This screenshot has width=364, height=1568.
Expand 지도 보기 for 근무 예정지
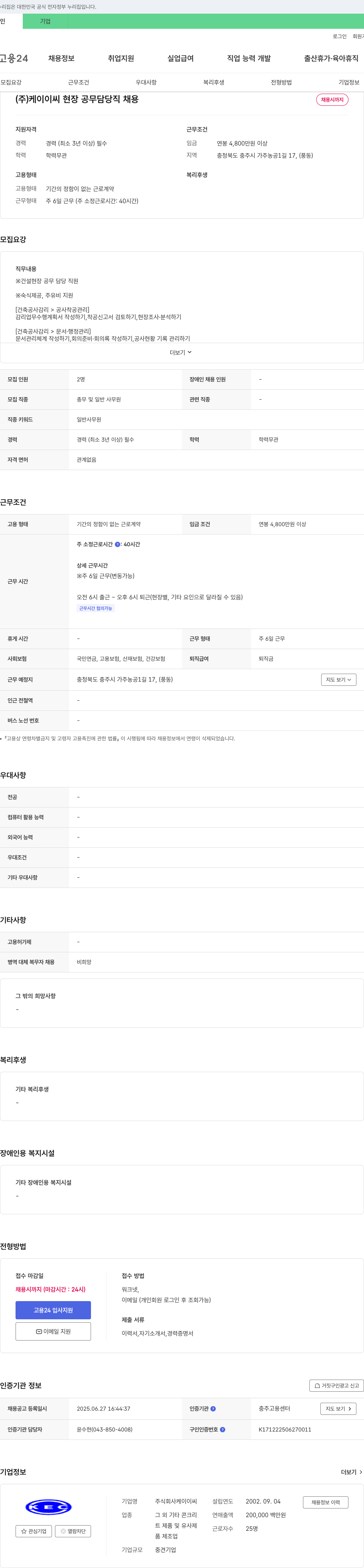(x=339, y=679)
